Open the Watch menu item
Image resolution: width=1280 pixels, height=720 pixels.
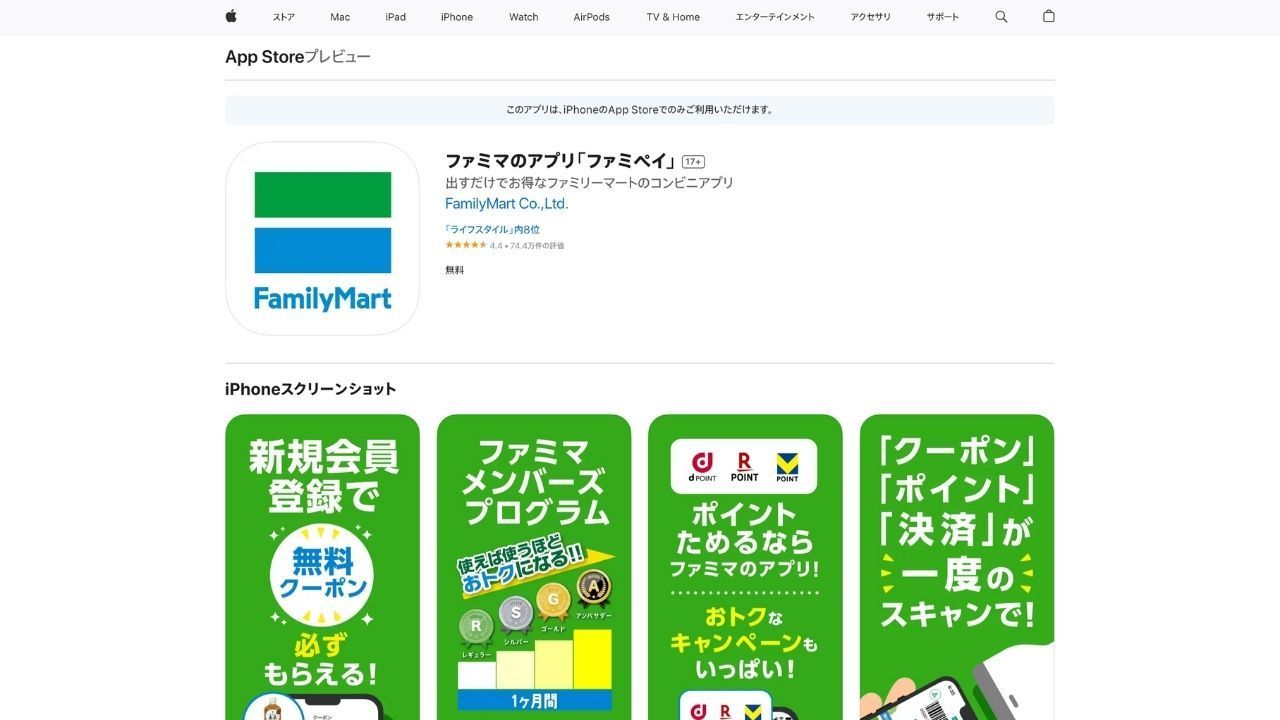(x=523, y=17)
